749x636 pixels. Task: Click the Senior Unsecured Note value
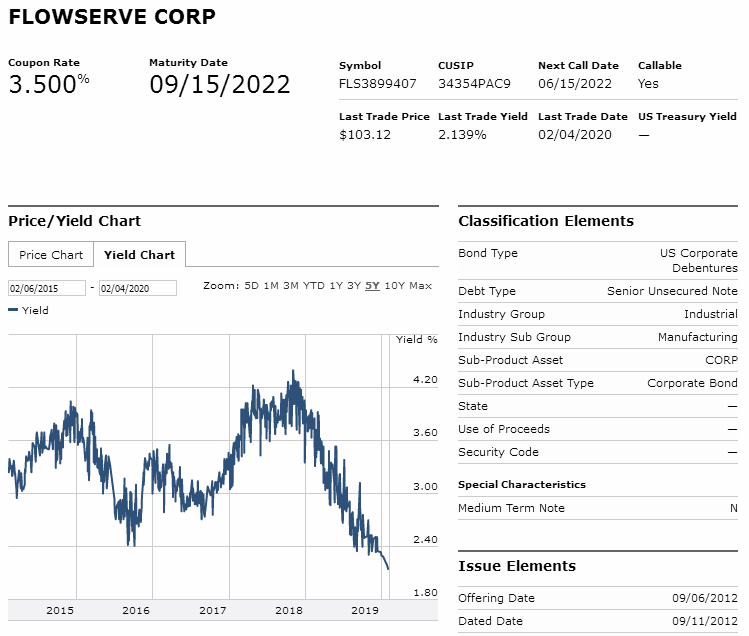click(x=672, y=291)
